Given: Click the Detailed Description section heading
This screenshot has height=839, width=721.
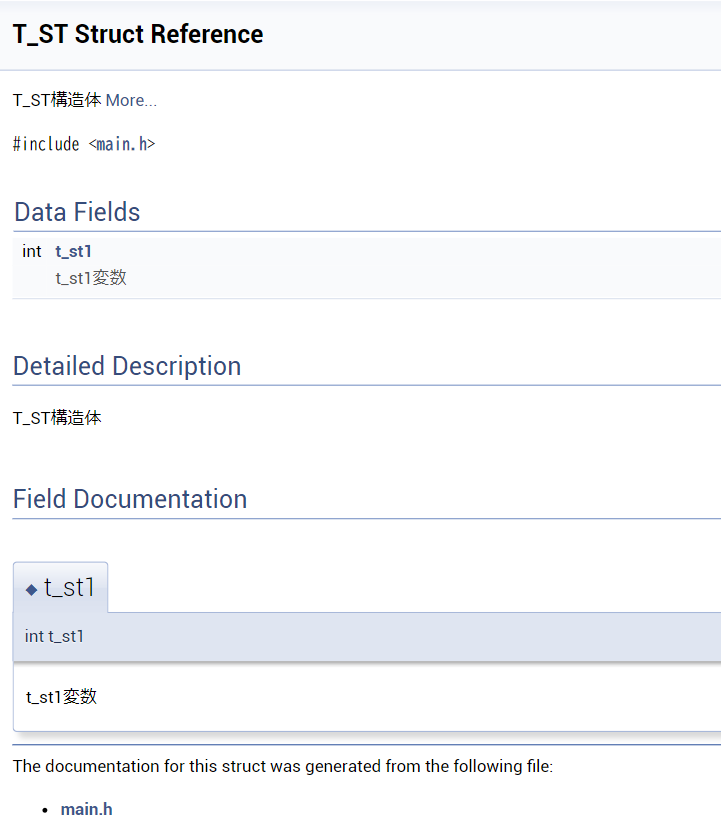Looking at the screenshot, I should [127, 366].
